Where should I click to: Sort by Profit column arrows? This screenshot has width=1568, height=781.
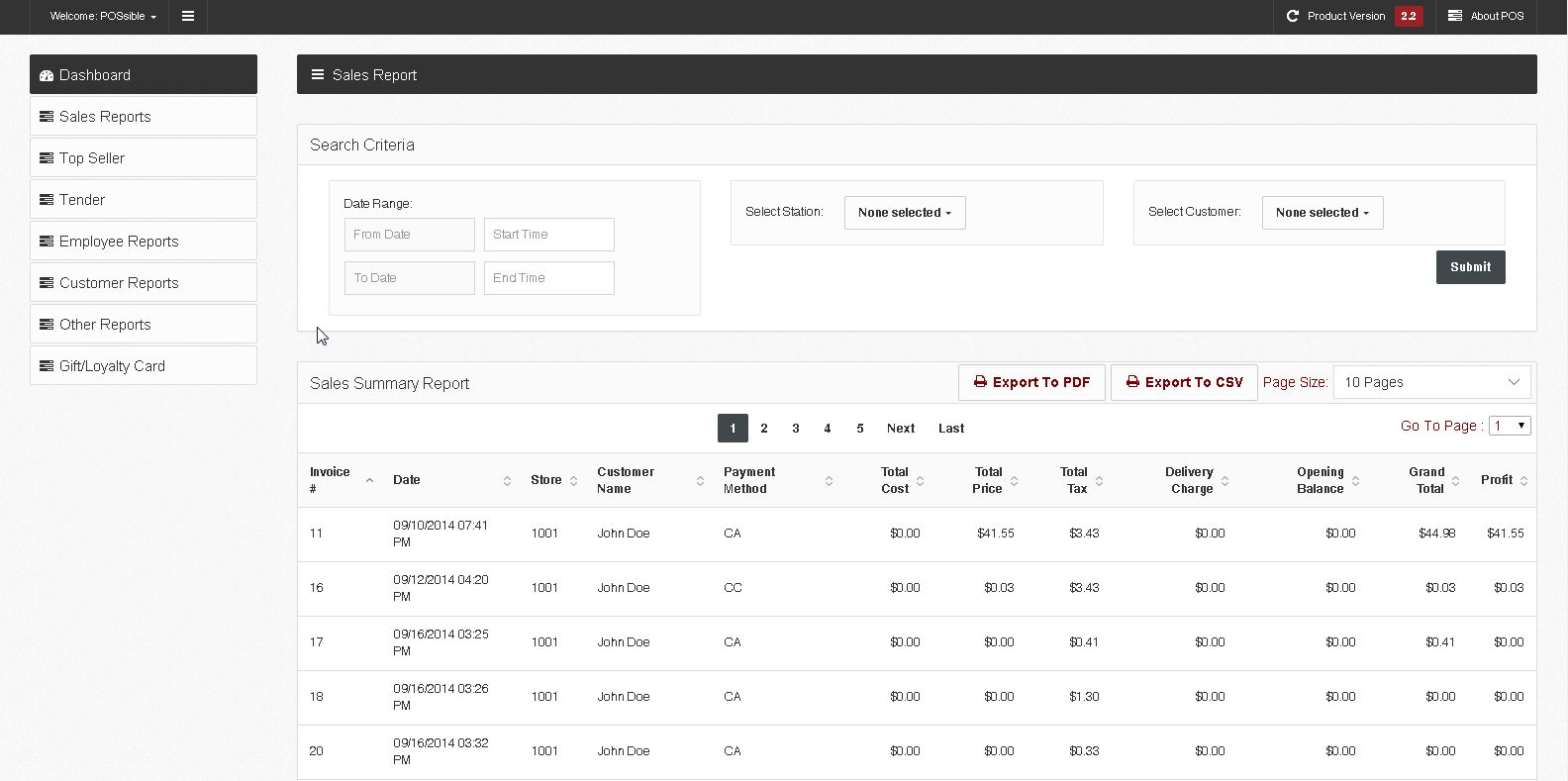[x=1523, y=481]
